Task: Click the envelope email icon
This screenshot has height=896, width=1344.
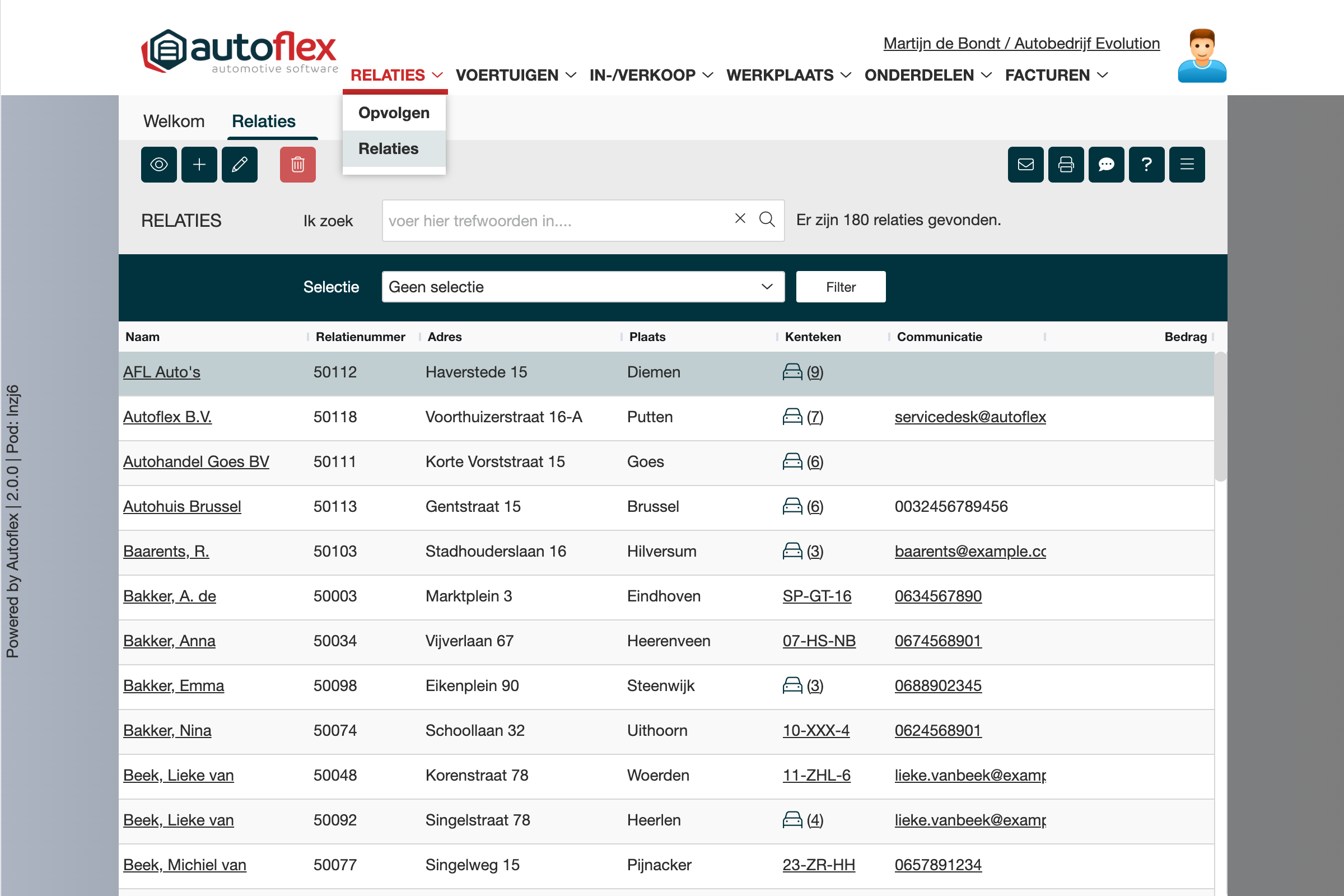Action: click(1026, 165)
